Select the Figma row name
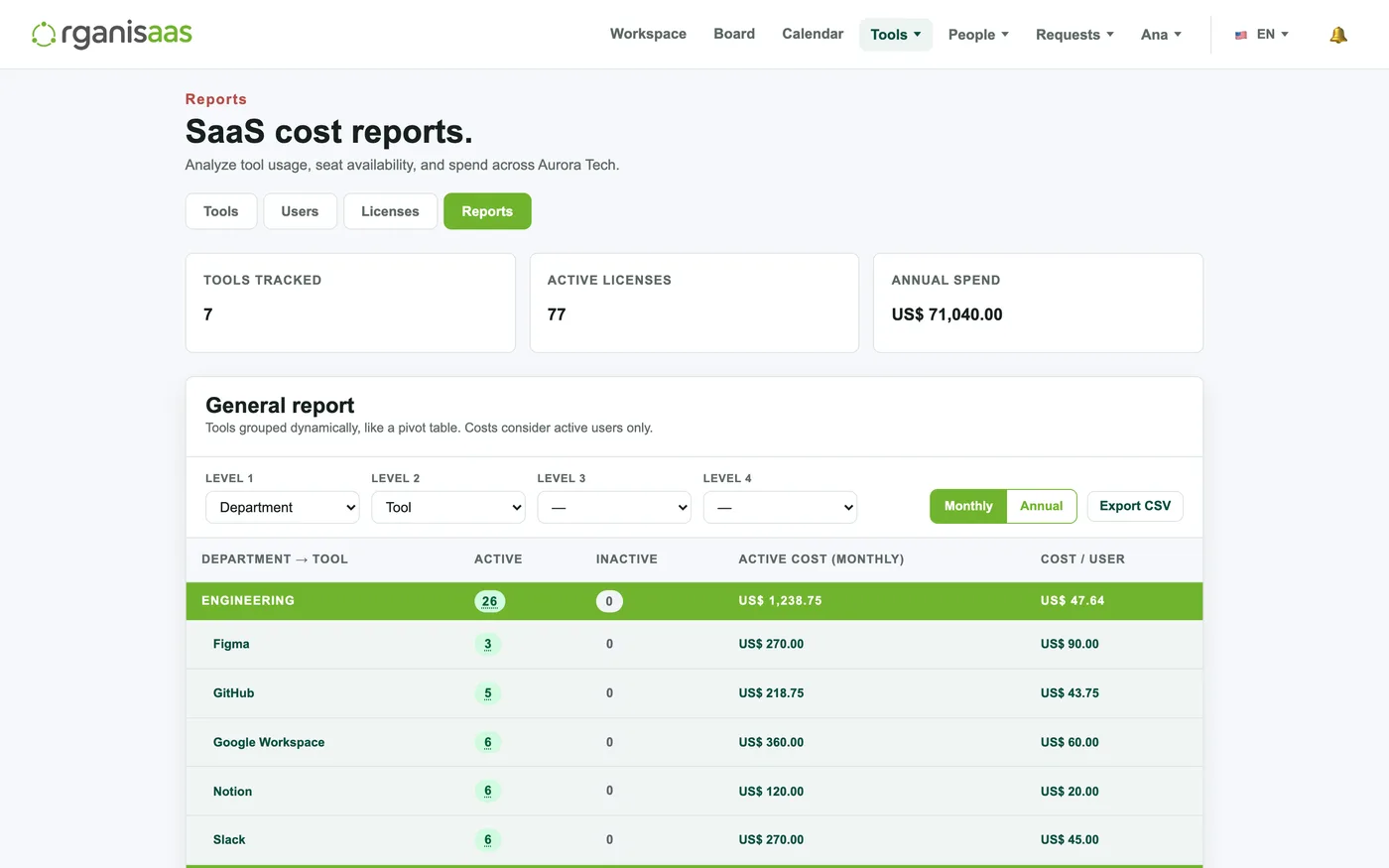1389x868 pixels. click(231, 644)
